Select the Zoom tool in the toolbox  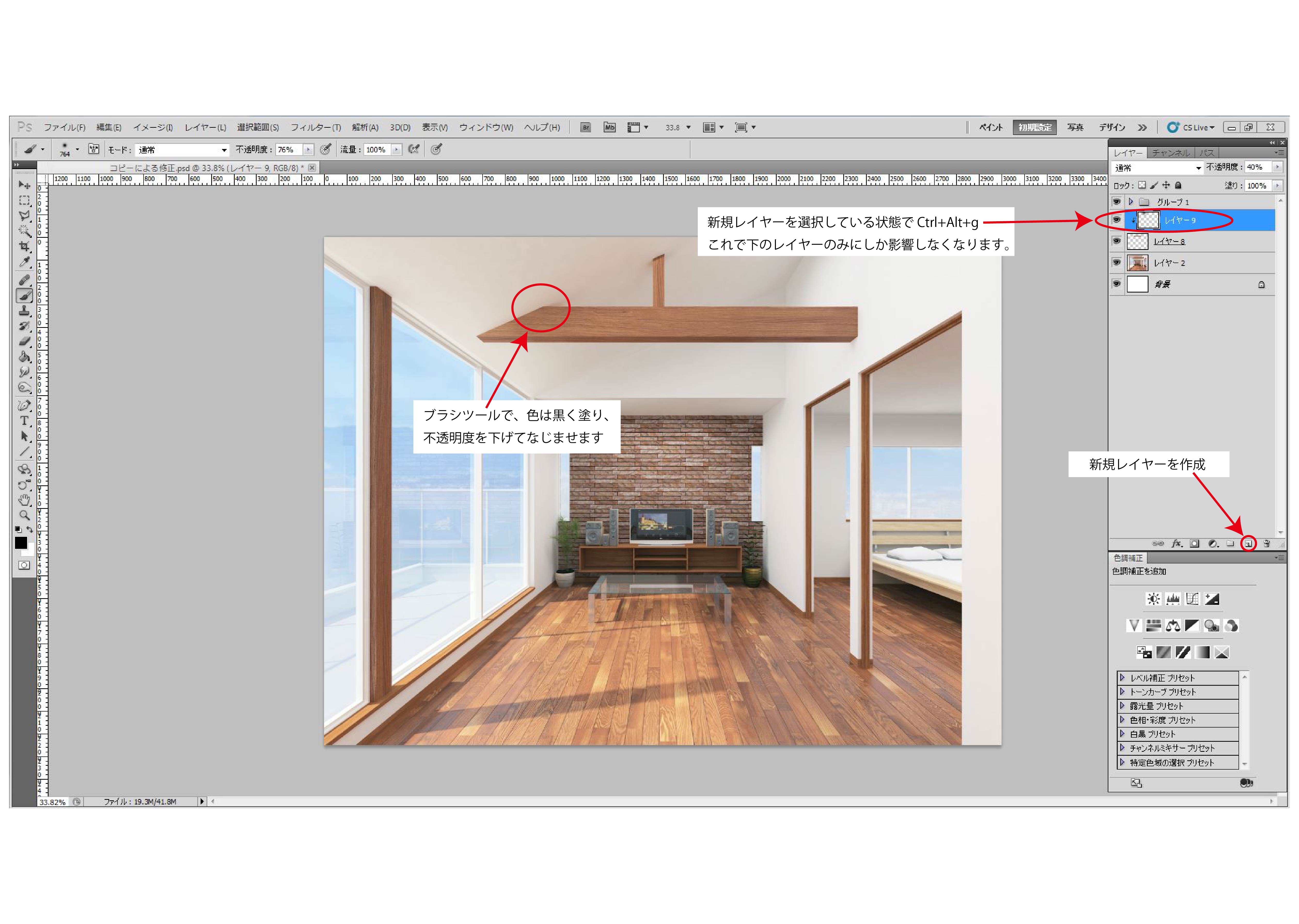click(x=24, y=515)
